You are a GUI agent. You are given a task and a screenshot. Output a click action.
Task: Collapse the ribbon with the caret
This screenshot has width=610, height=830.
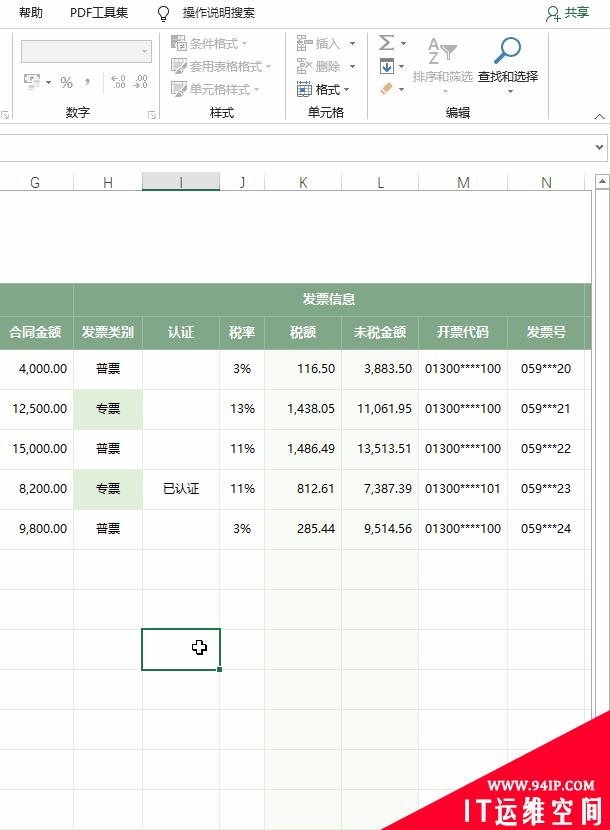coord(599,116)
